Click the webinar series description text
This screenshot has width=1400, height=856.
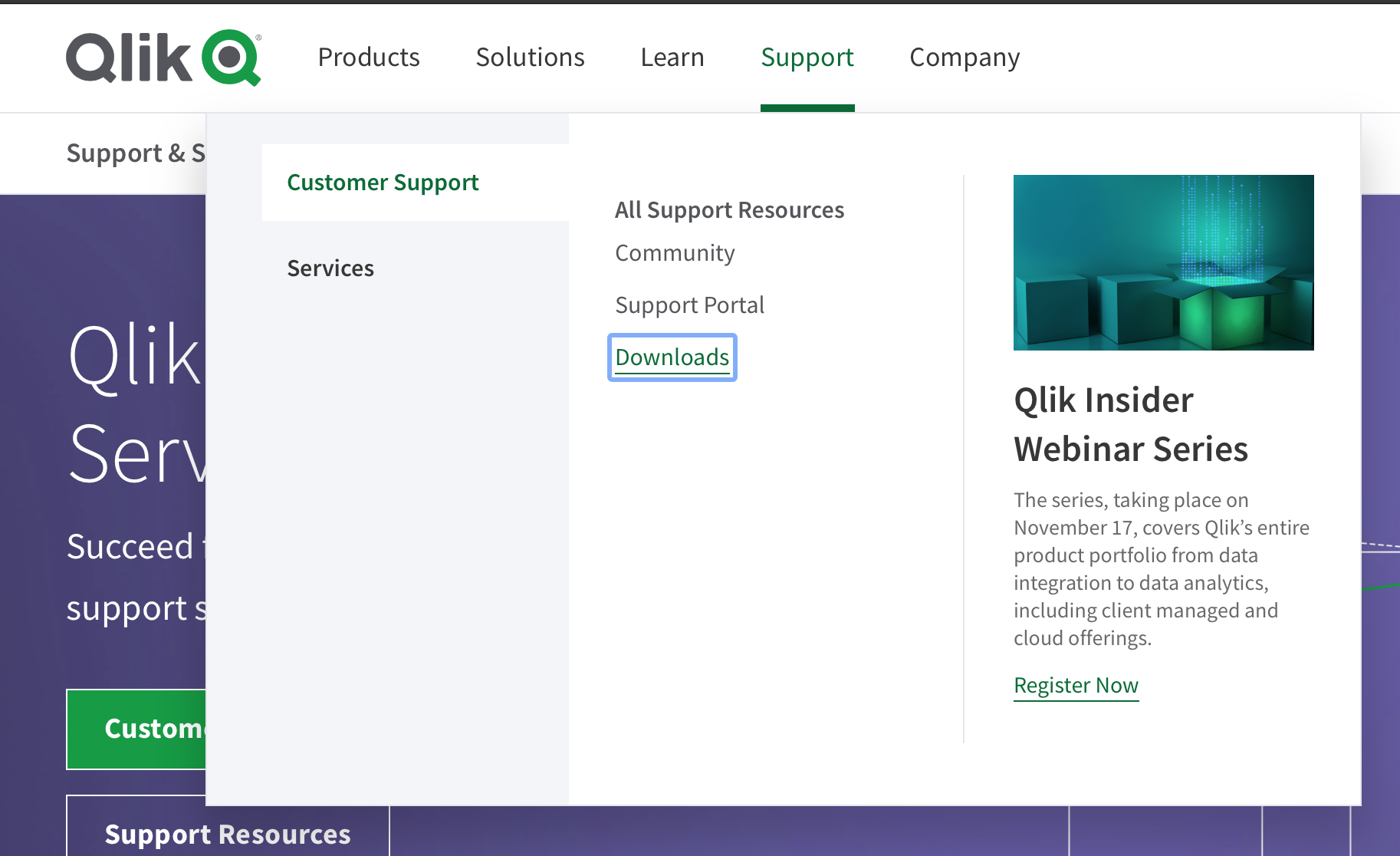[x=1160, y=568]
